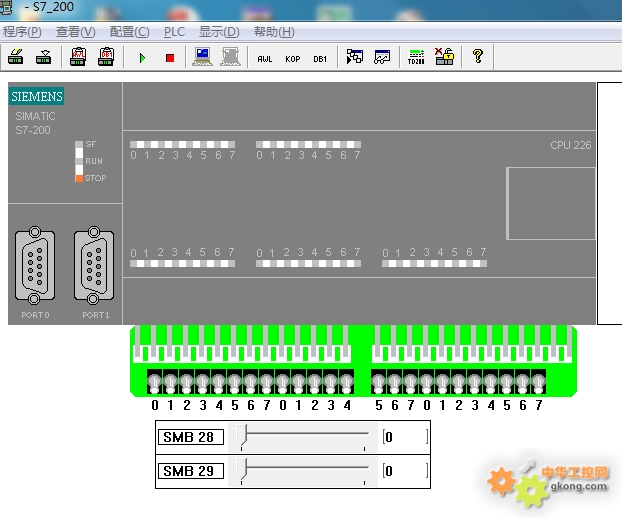
Task: Toggle input switch I2.0
Action: click(426, 382)
